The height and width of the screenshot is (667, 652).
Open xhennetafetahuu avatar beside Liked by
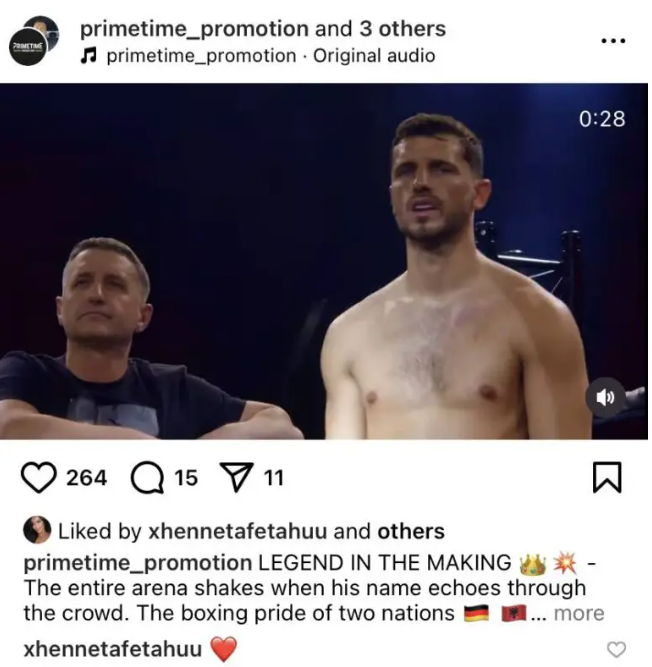click(x=37, y=530)
